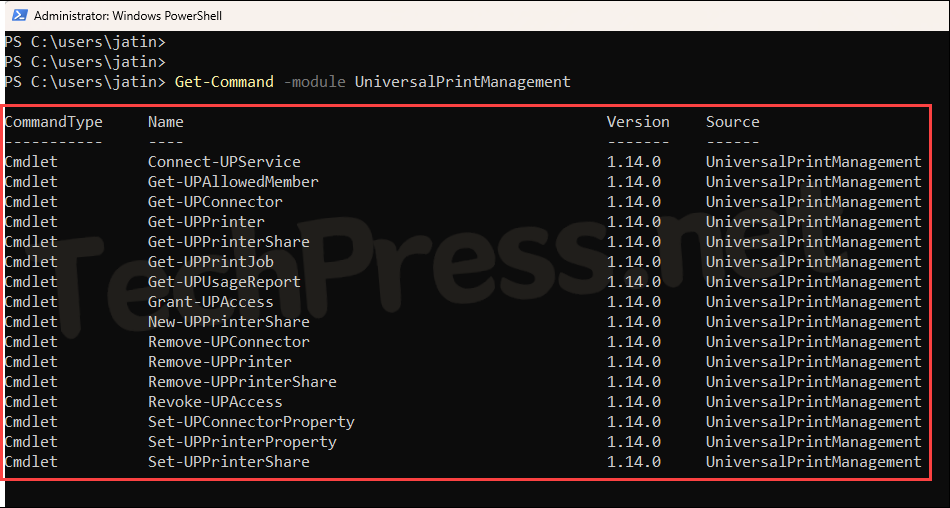The height and width of the screenshot is (508, 950).
Task: Select the Get-UPPrinterShare cmdlet name
Action: click(228, 242)
